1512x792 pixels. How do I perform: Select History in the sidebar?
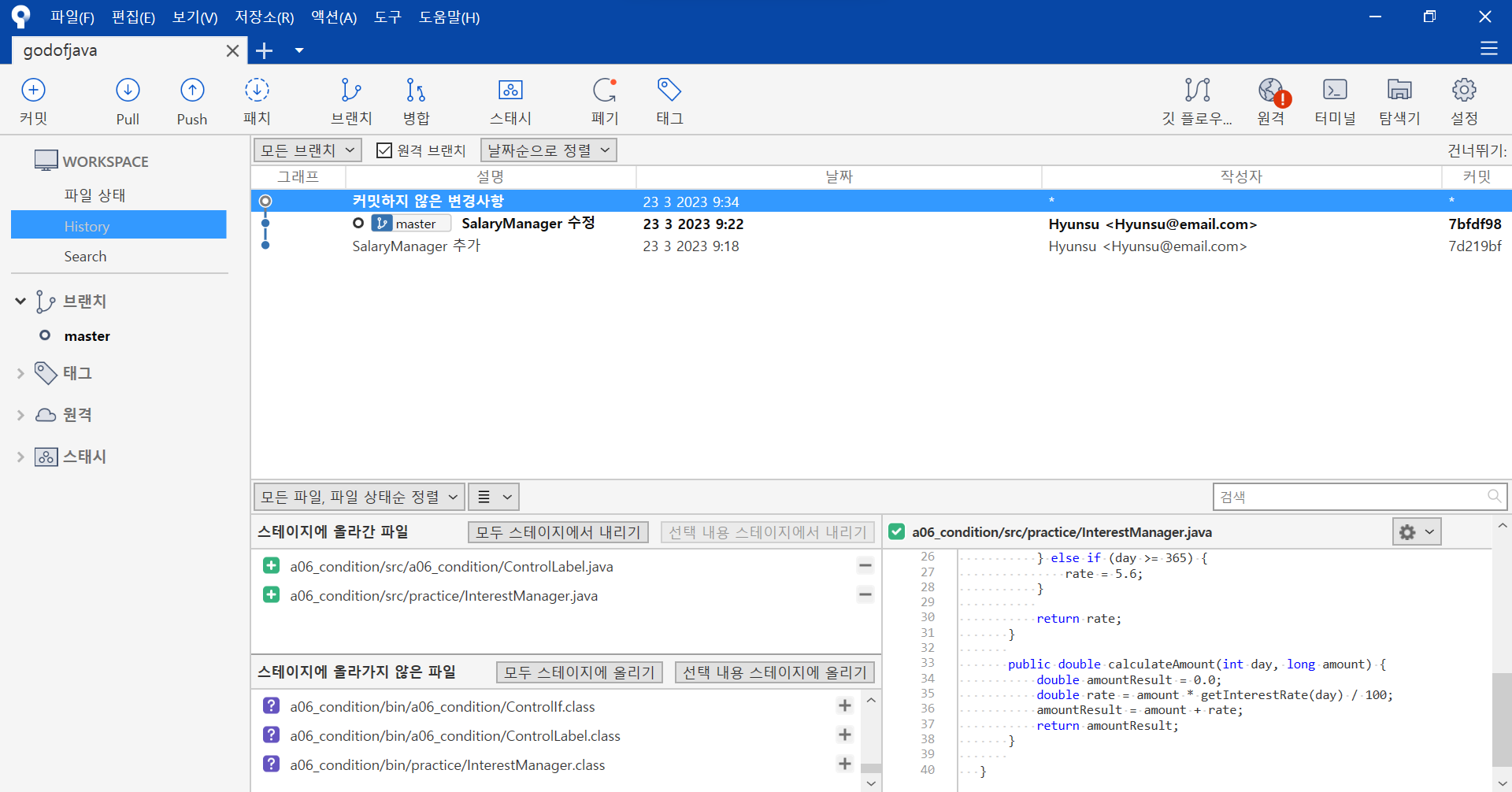118,225
